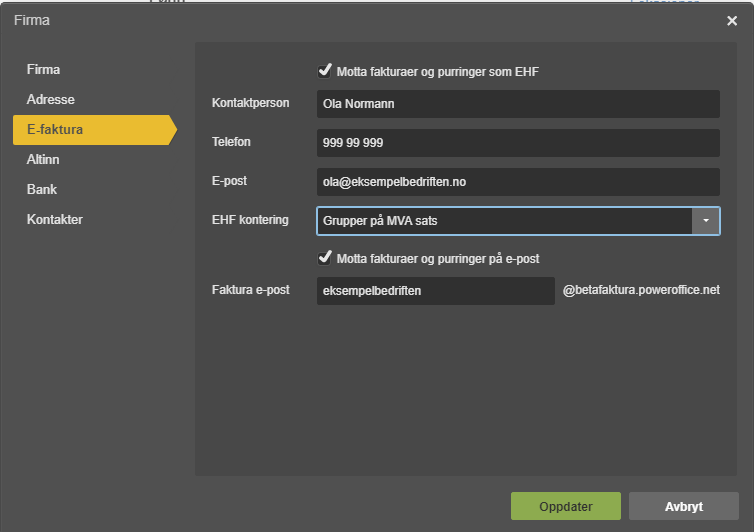Image resolution: width=754 pixels, height=532 pixels.
Task: Open the Bank settings tab
Action: [x=42, y=189]
